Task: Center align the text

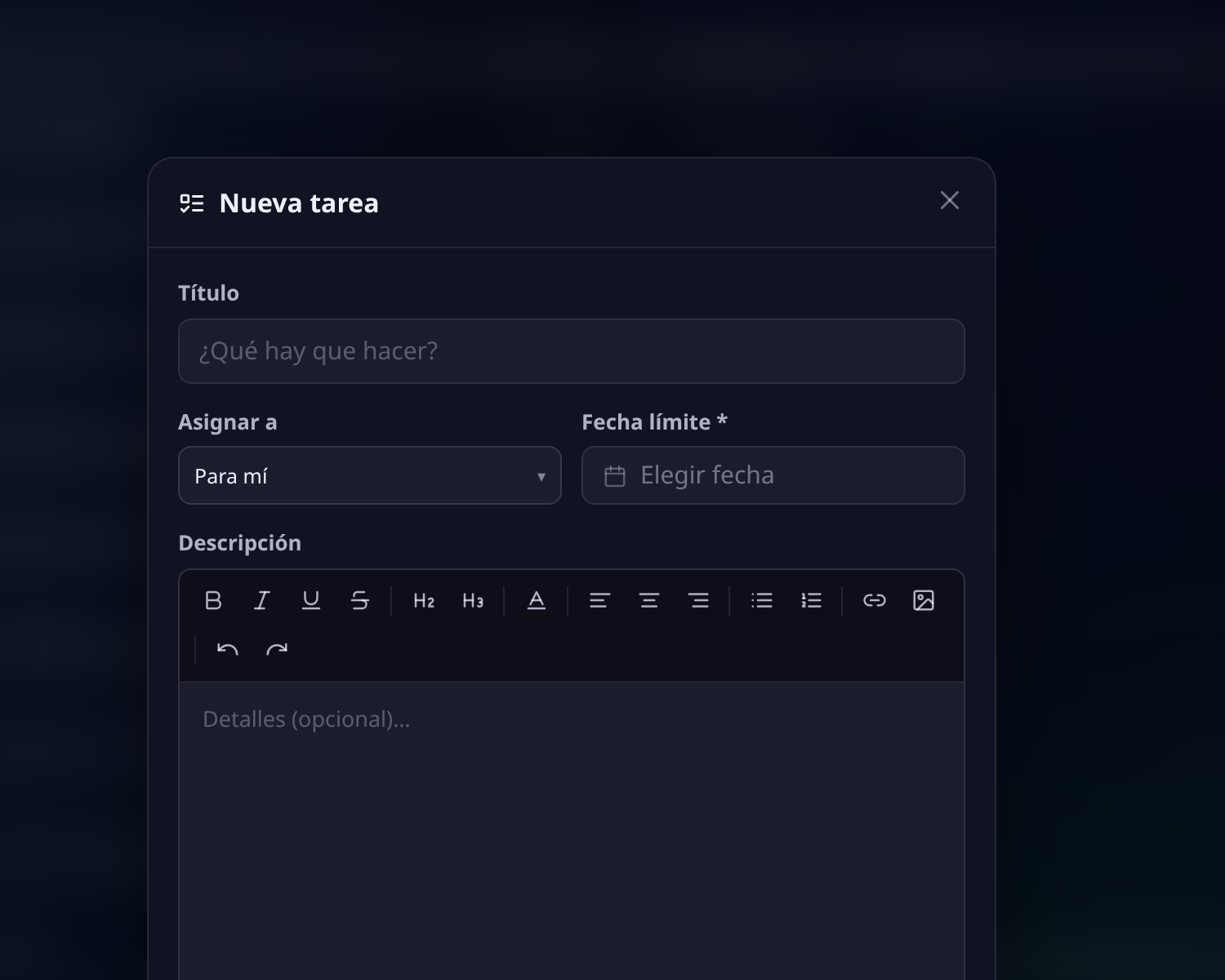Action: [649, 600]
